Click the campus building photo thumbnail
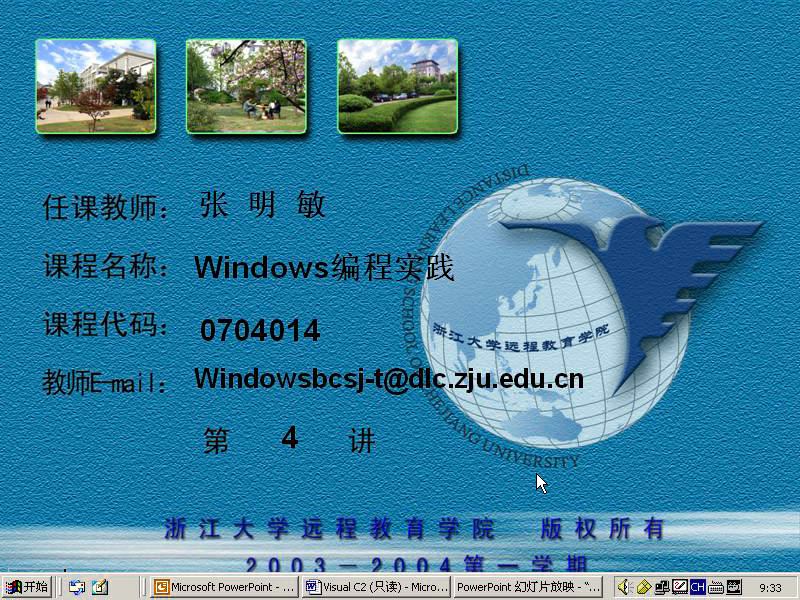 pos(96,86)
